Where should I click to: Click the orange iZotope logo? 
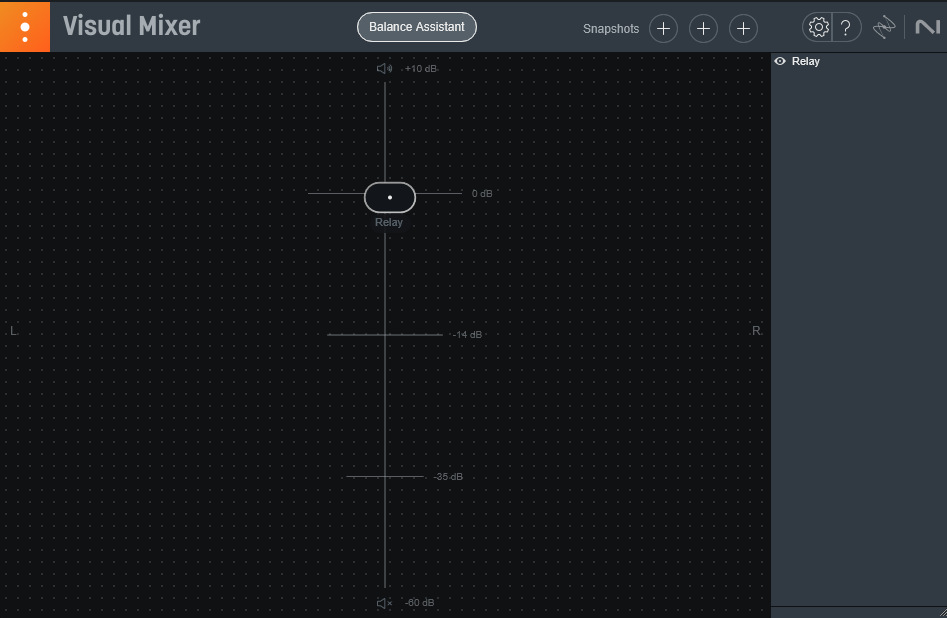(x=25, y=26)
